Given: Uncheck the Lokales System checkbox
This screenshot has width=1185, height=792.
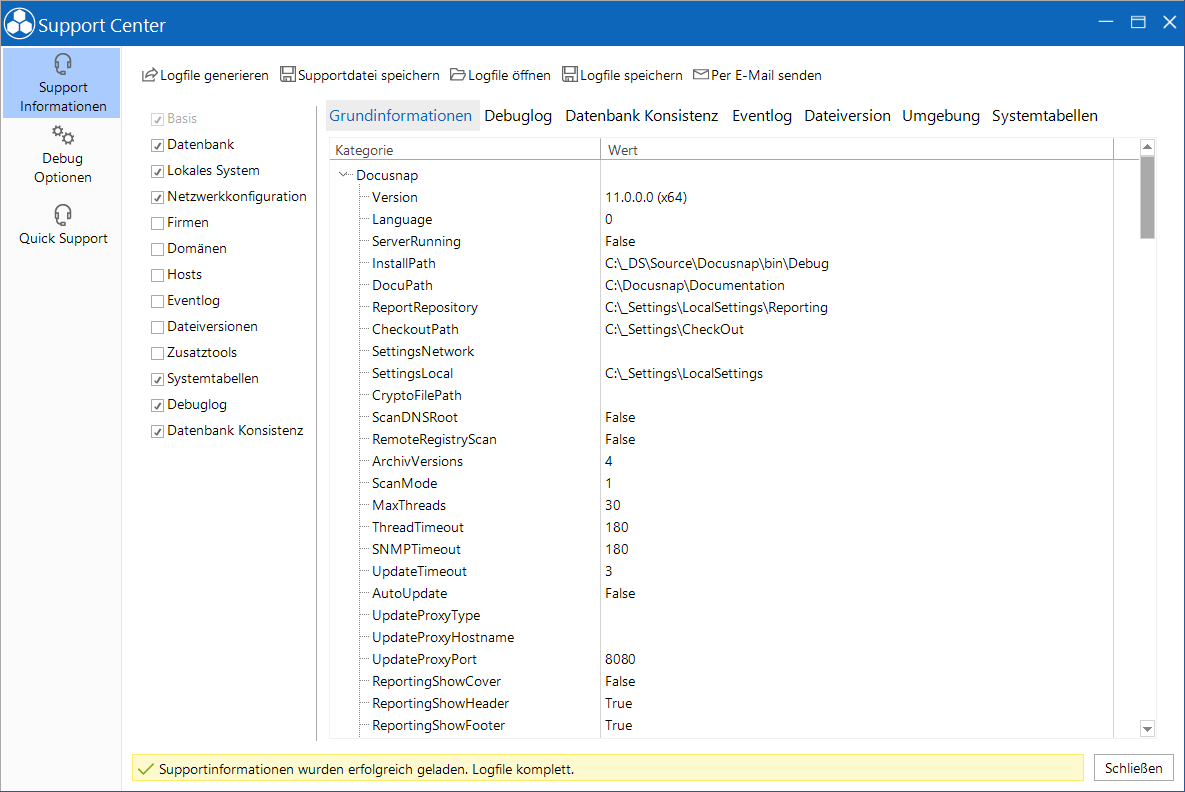Looking at the screenshot, I should coord(157,172).
